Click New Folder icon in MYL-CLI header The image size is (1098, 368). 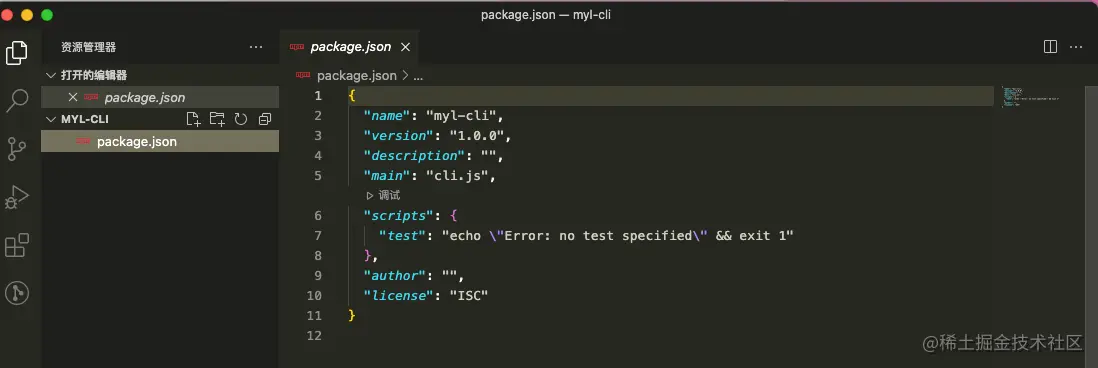pos(217,119)
